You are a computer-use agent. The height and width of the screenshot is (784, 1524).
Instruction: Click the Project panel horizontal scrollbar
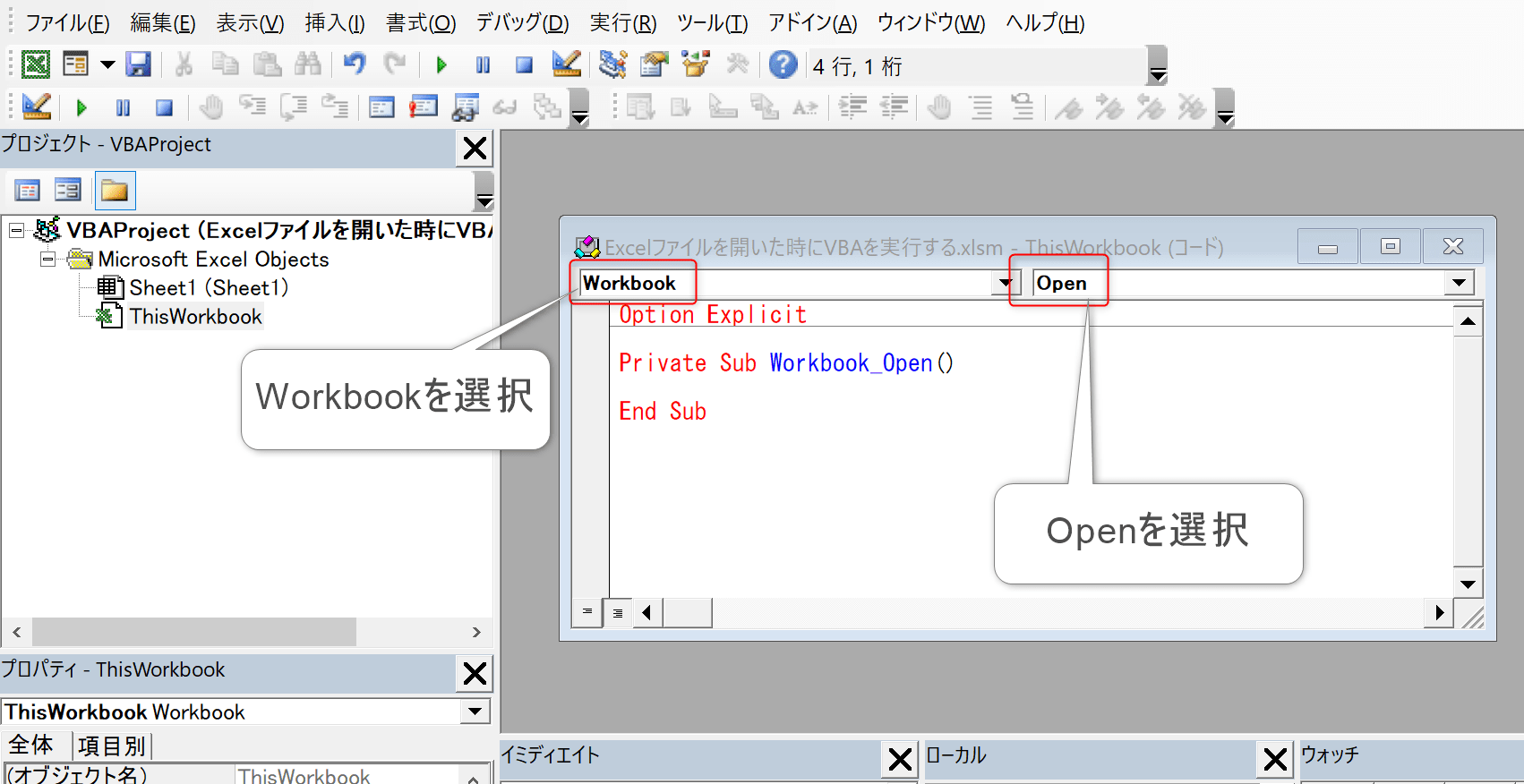[x=193, y=632]
